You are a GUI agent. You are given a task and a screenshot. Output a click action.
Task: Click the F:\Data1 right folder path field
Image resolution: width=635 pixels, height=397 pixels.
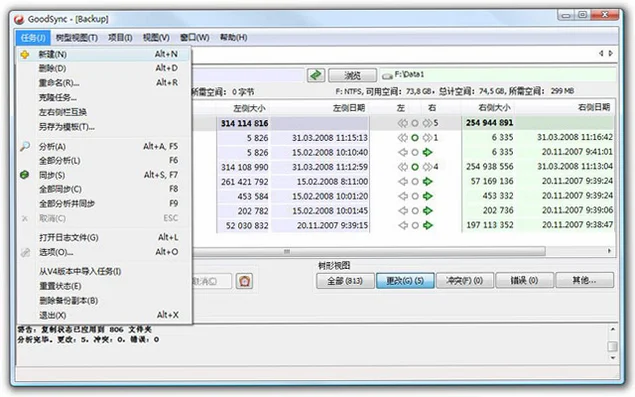point(498,75)
